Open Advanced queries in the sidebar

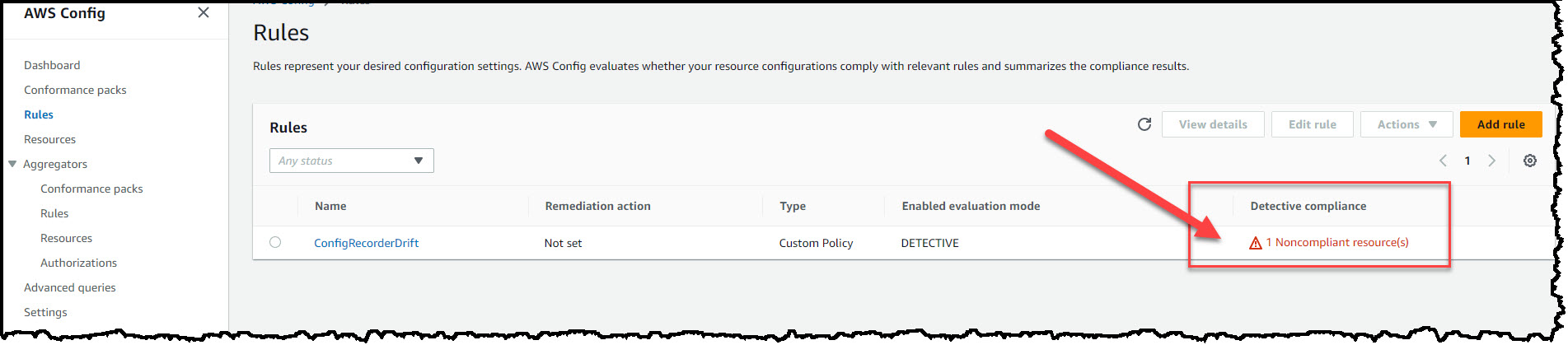tap(69, 287)
